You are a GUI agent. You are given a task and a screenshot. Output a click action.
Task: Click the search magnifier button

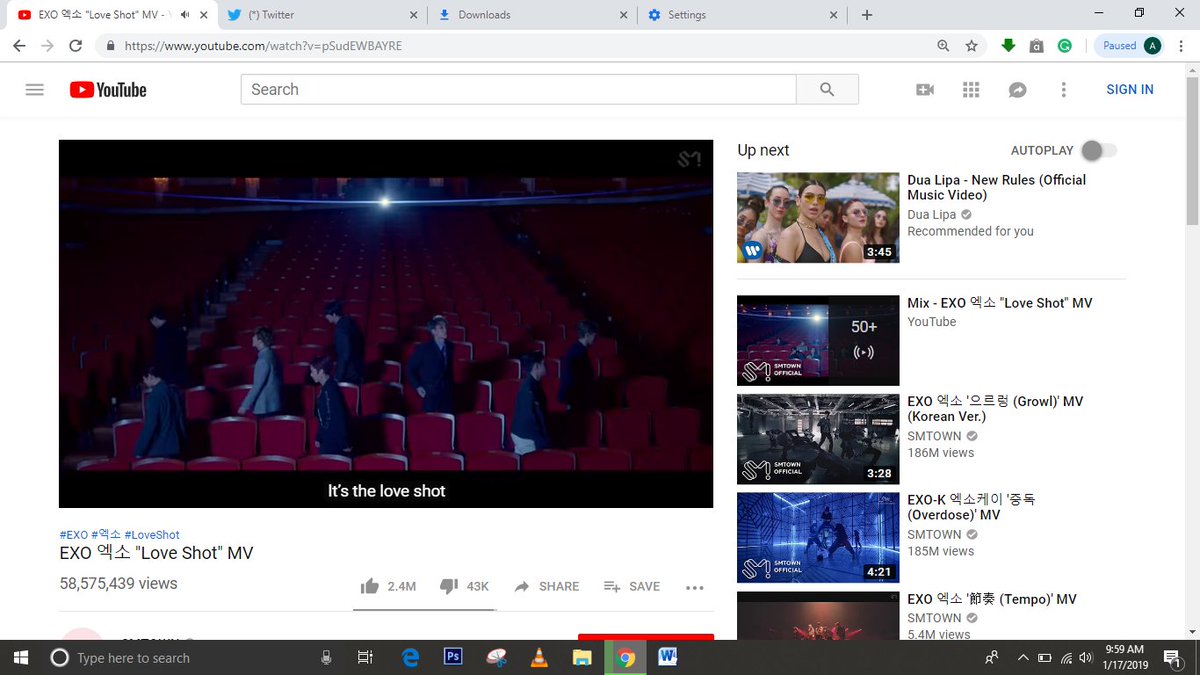[827, 90]
